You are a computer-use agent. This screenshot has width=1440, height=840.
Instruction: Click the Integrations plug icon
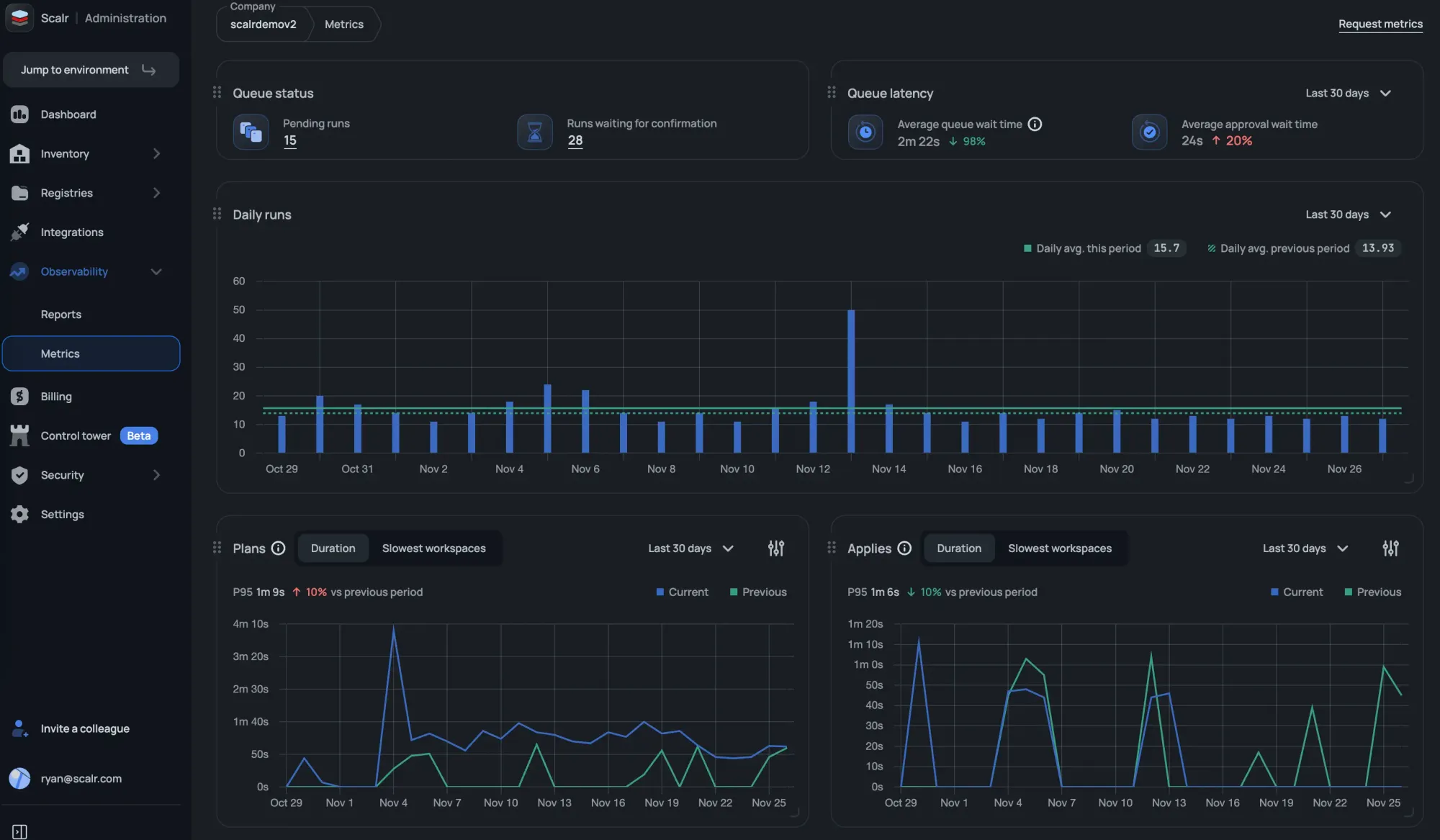pyautogui.click(x=19, y=232)
